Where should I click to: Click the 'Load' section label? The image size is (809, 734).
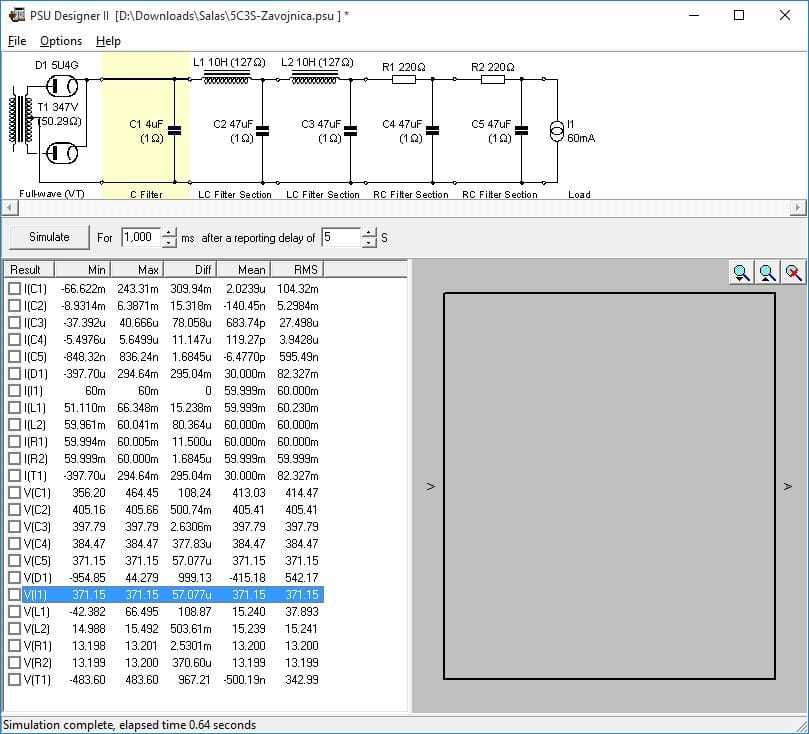(579, 194)
